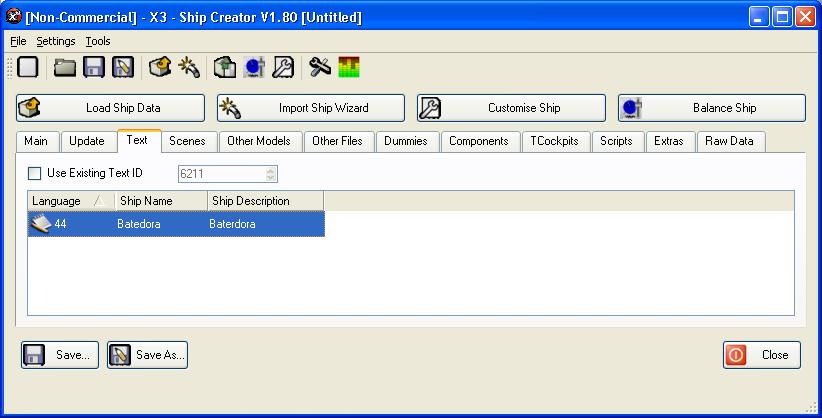Click the Text ID field showing 6211

(x=228, y=174)
